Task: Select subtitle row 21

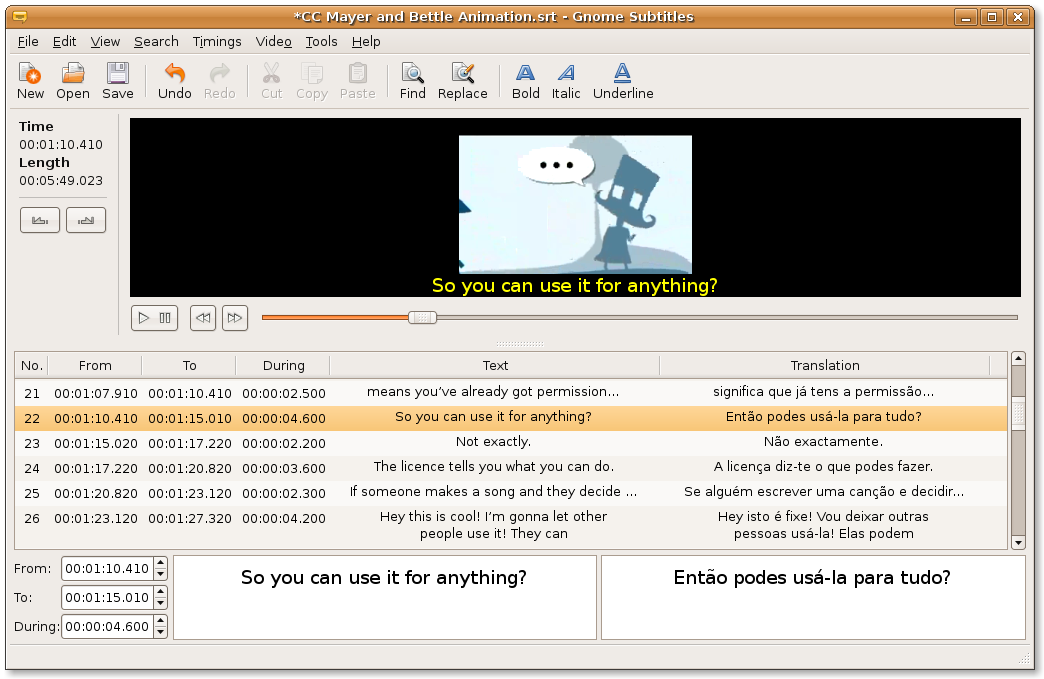Action: 511,393
